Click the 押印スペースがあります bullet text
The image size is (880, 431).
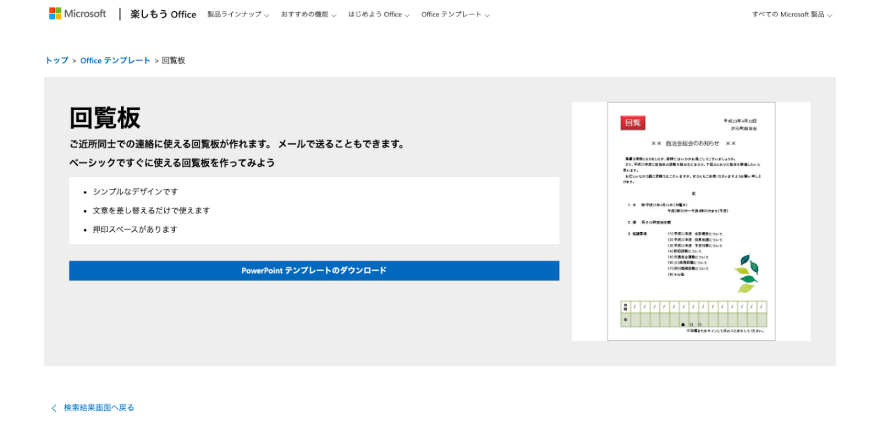(x=135, y=229)
